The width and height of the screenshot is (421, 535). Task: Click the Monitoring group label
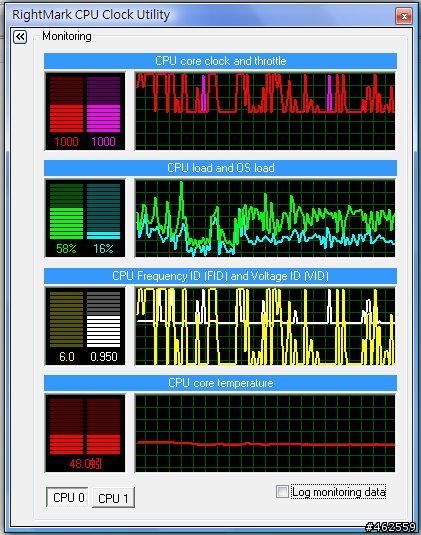click(x=67, y=36)
